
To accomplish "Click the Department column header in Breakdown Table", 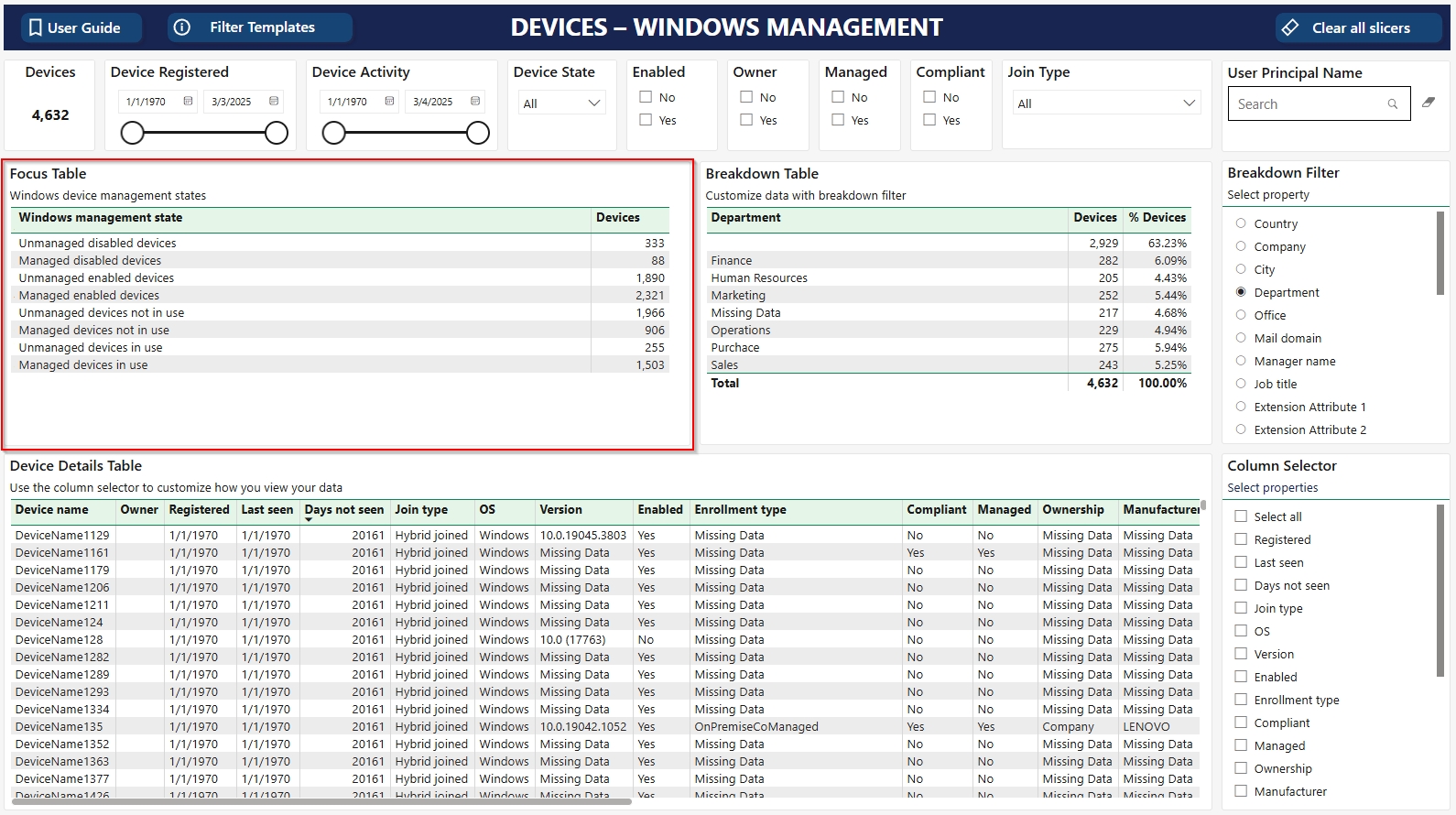I will [x=745, y=218].
